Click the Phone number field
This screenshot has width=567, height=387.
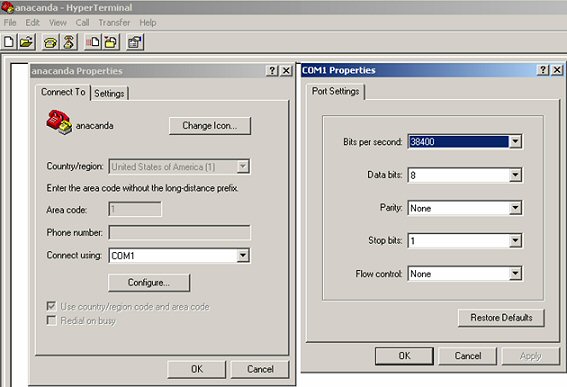[179, 233]
